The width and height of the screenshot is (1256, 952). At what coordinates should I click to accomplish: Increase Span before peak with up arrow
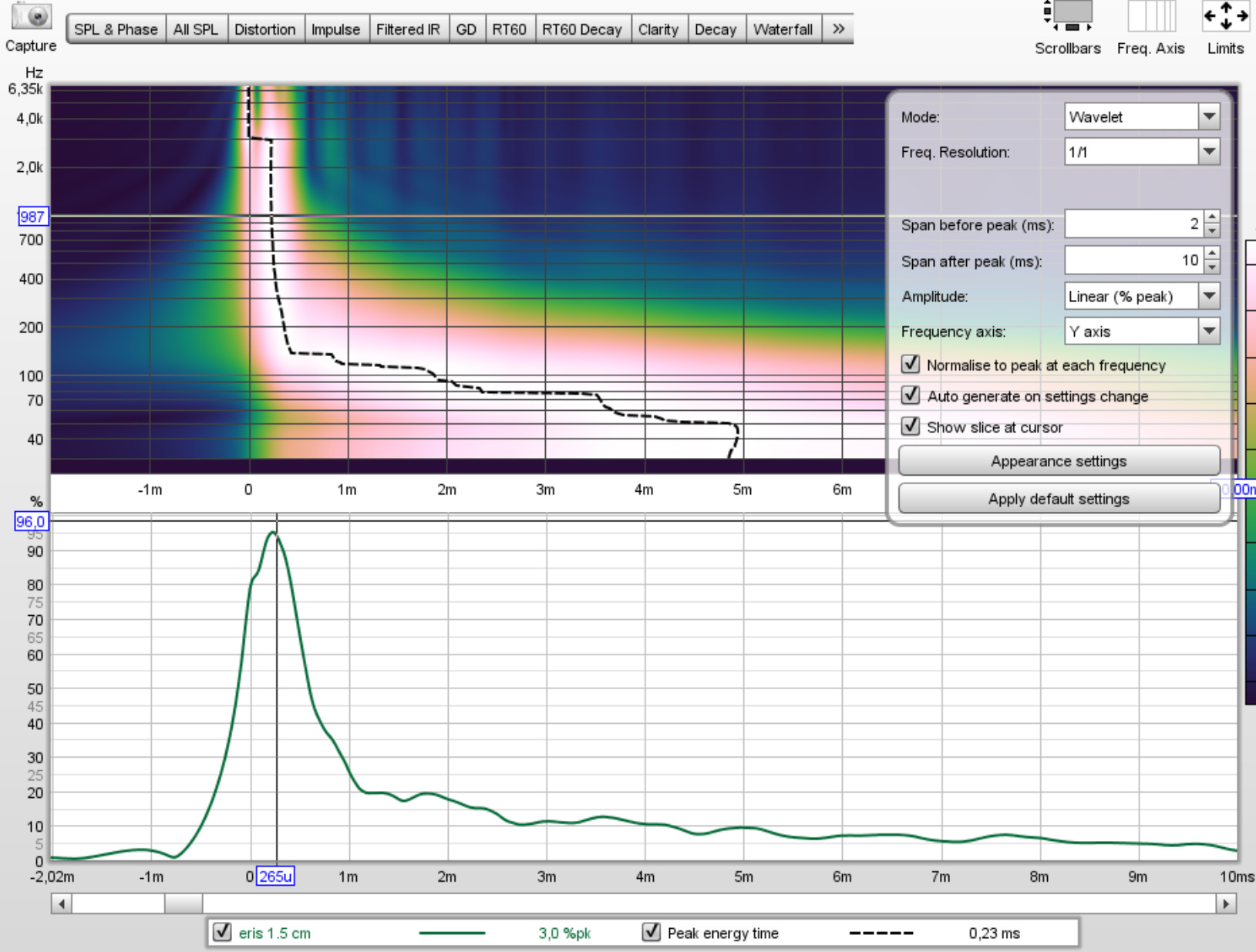1212,217
